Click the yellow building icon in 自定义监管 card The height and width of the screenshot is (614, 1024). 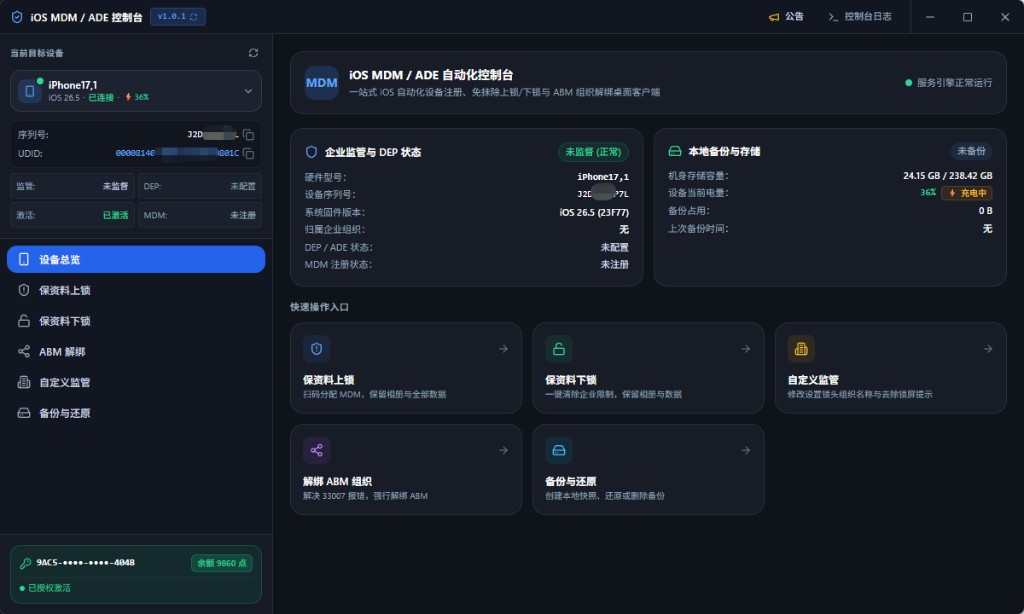click(801, 349)
